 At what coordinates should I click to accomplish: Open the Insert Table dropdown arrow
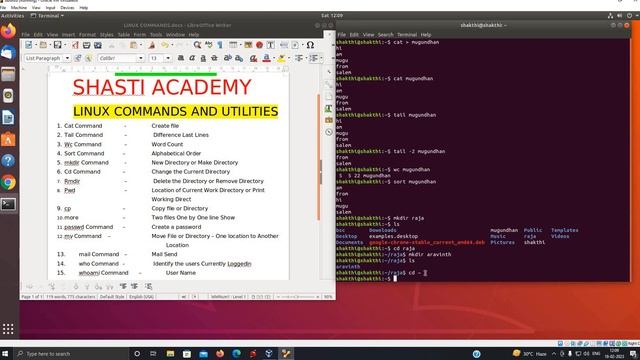pyautogui.click(x=240, y=45)
